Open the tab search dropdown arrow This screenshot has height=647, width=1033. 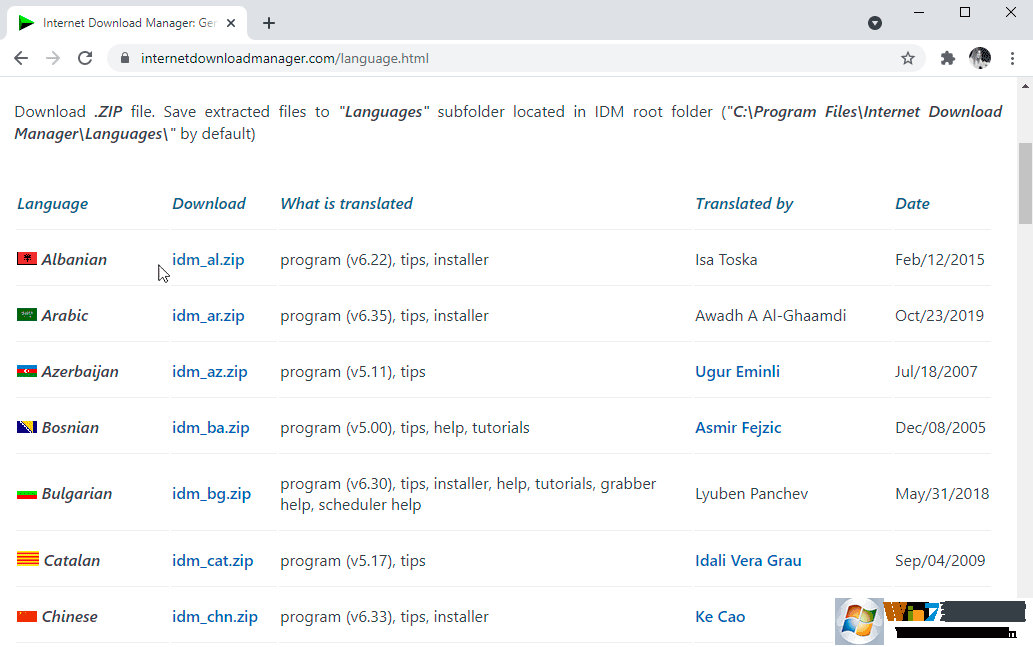[875, 22]
